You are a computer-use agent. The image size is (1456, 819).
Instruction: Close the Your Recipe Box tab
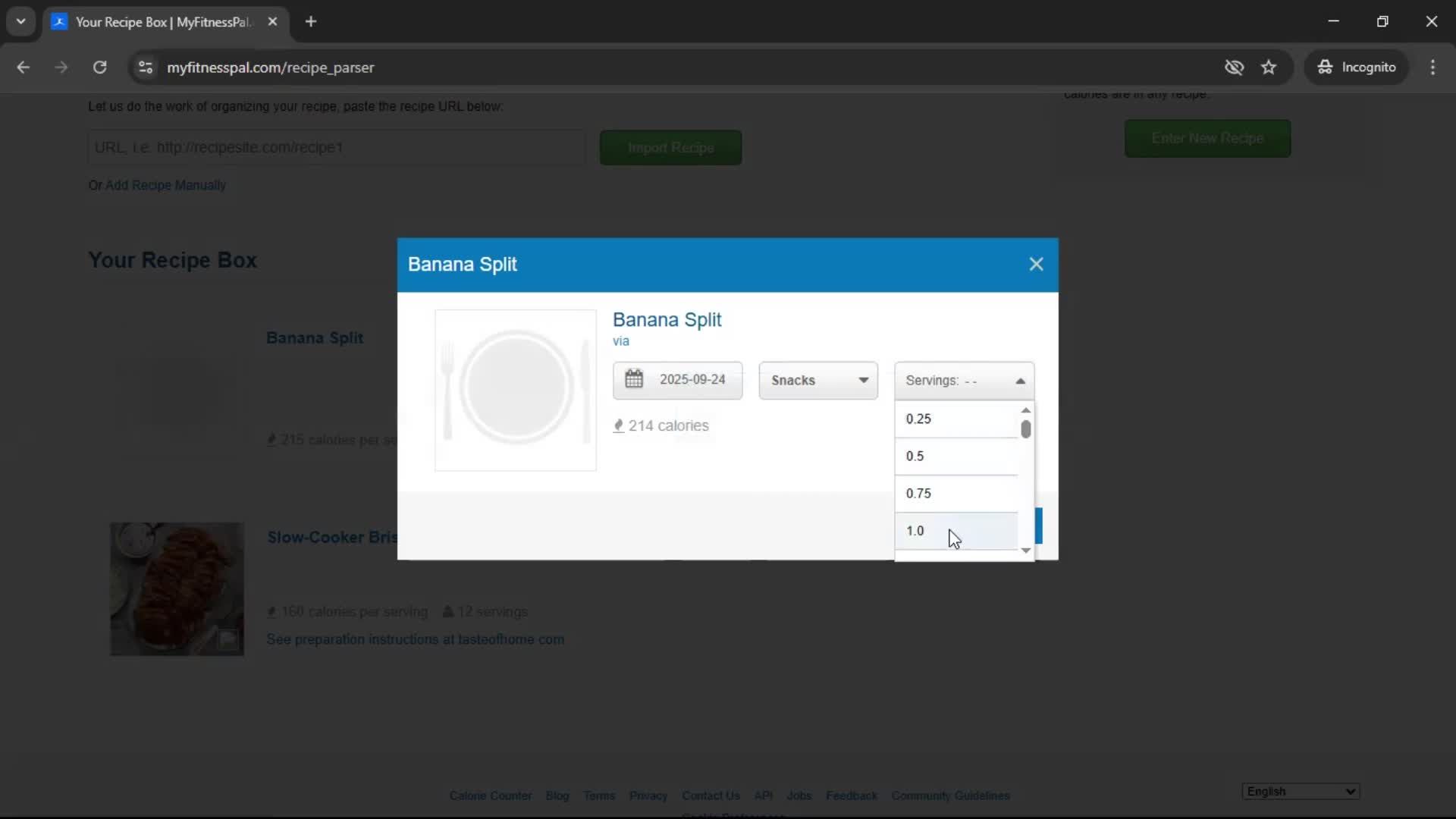(272, 22)
